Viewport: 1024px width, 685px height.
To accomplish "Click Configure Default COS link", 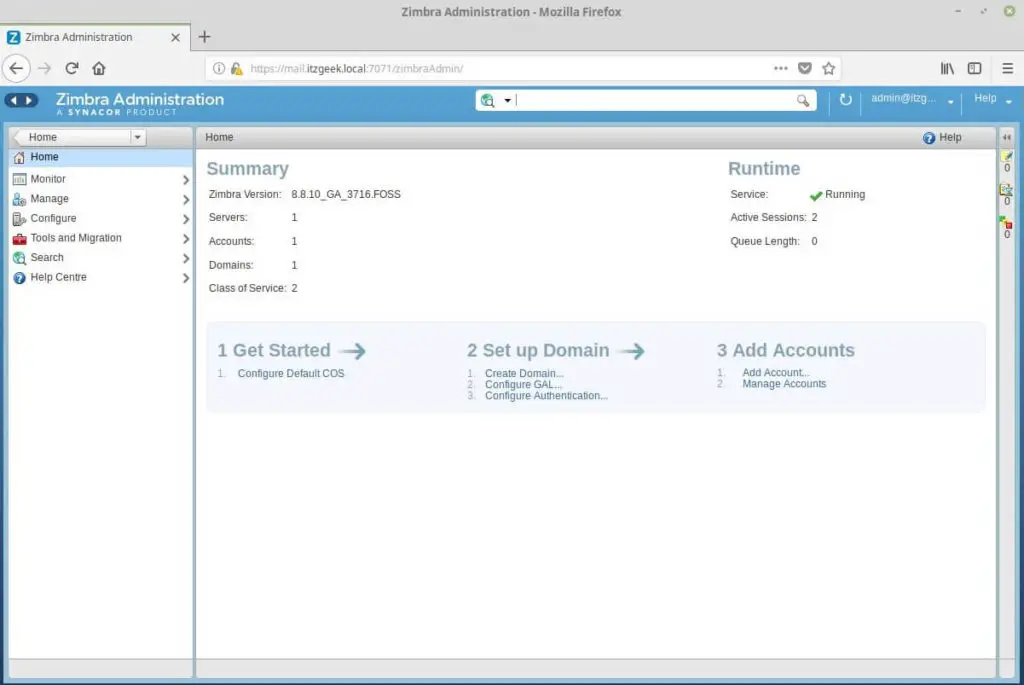I will point(291,374).
